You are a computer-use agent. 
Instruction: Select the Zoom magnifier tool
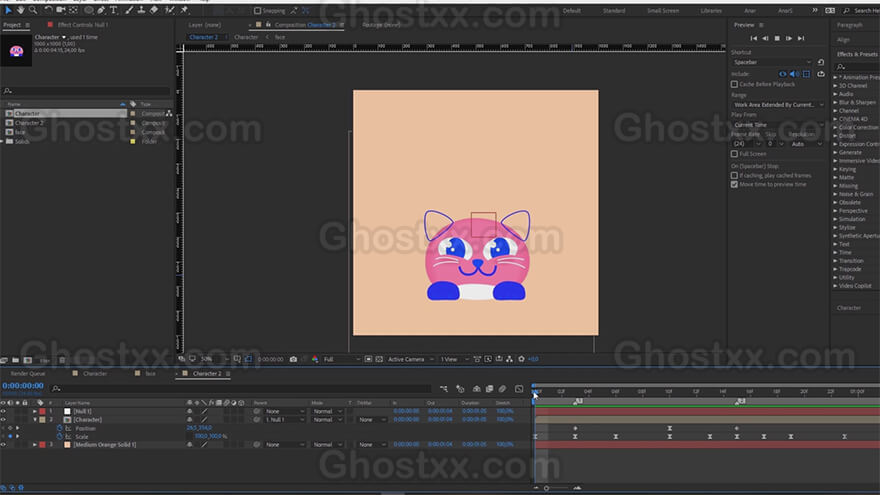33,10
